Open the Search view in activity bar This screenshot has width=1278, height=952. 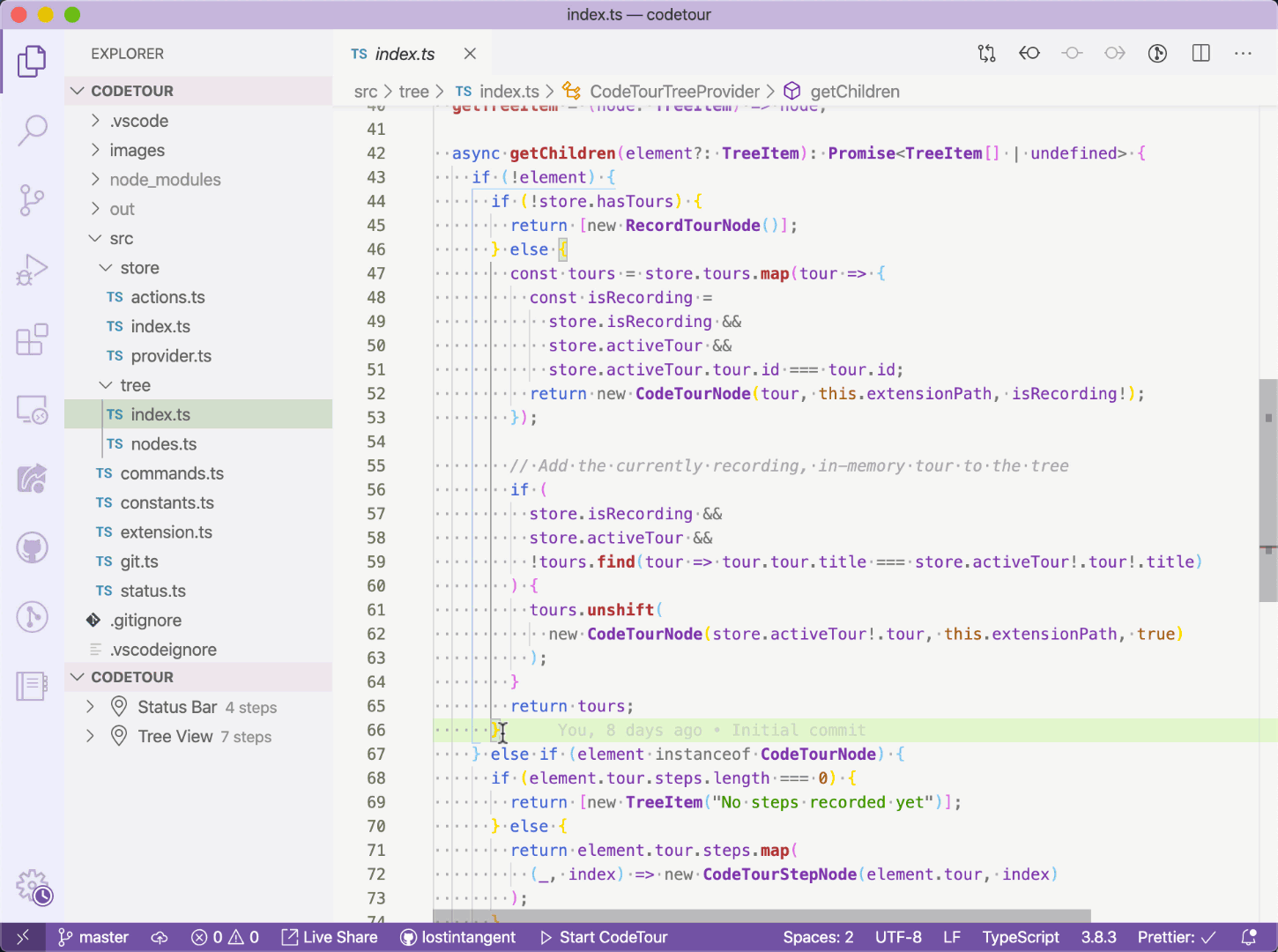click(x=33, y=130)
